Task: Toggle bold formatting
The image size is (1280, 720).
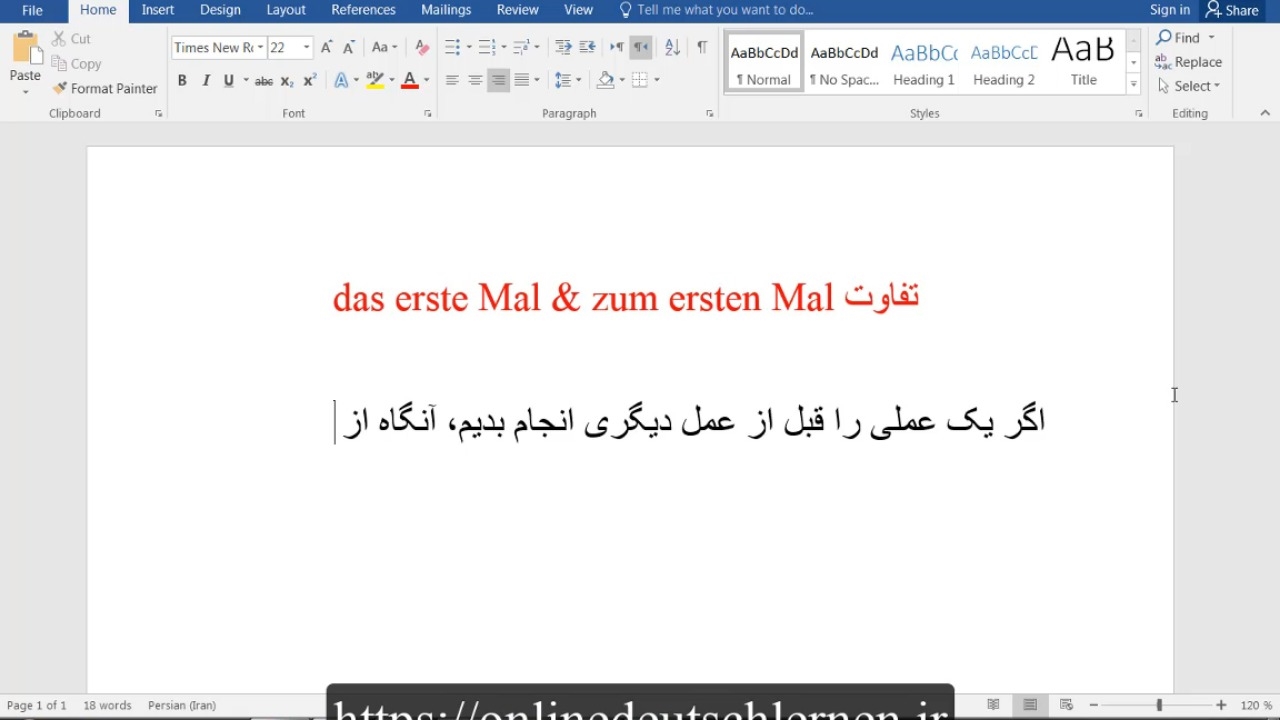Action: [x=182, y=80]
